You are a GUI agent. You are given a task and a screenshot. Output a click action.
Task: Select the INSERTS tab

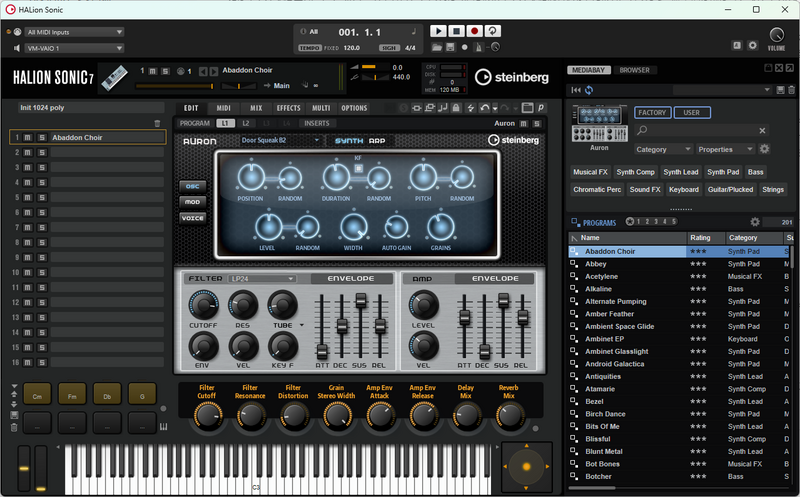tap(317, 123)
